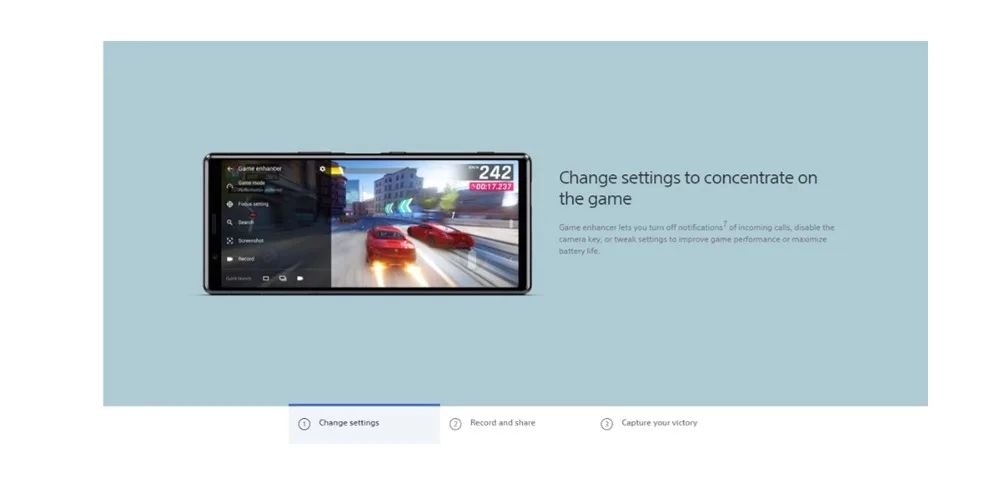Viewport: 1000px width, 478px height.
Task: Tap the Screenshot frame icon
Action: click(230, 241)
